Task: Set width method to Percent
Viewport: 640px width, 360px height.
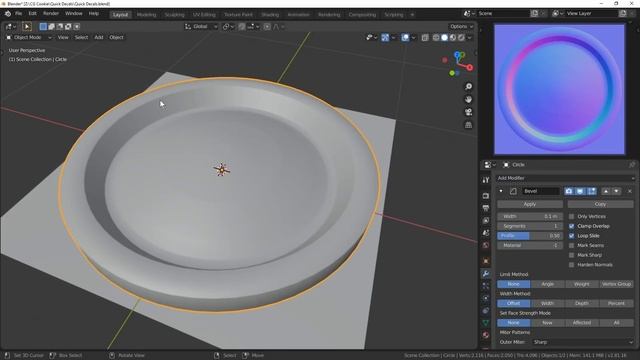Action: coord(616,304)
